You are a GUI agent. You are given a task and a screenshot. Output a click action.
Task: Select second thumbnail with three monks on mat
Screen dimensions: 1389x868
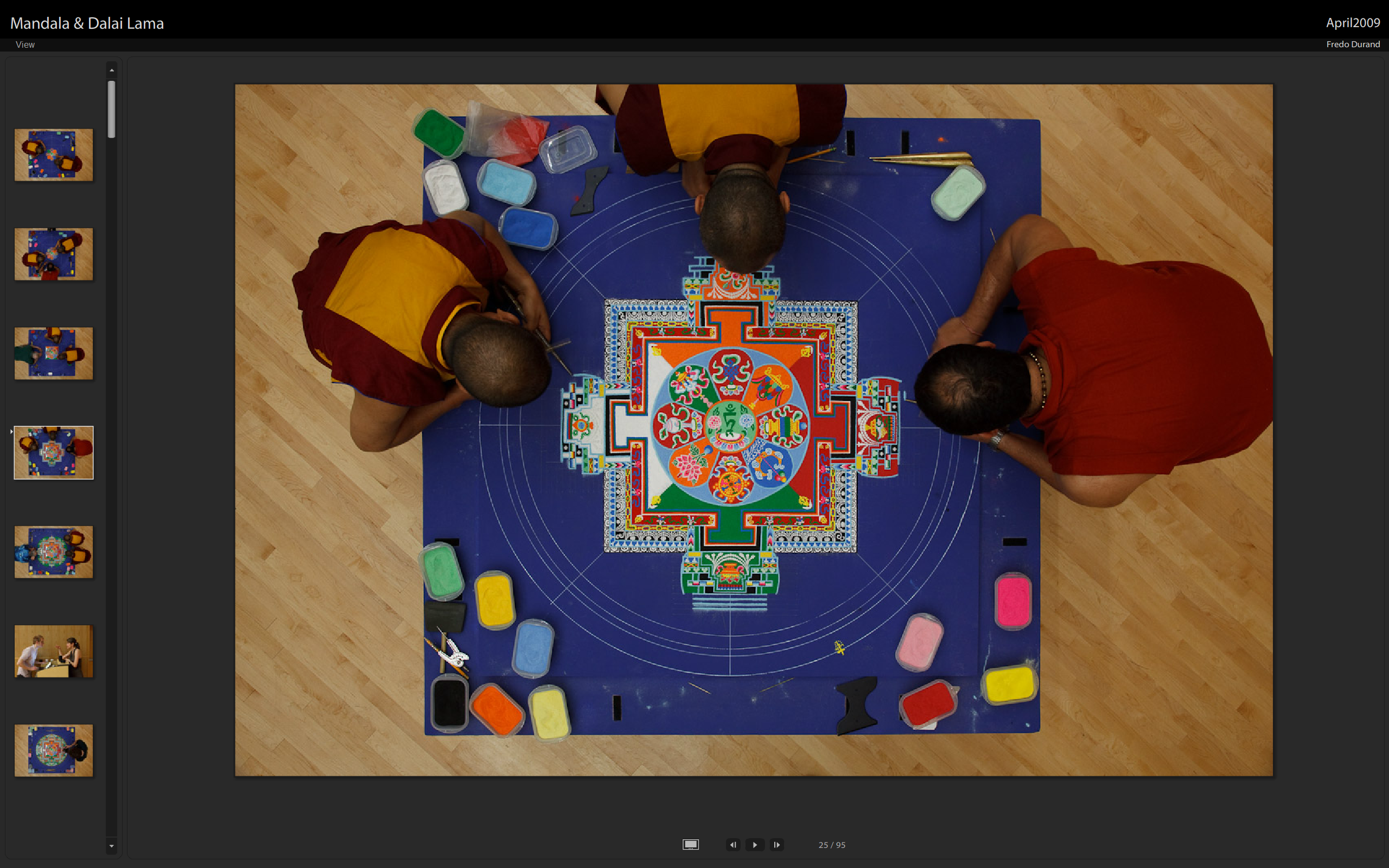pyautogui.click(x=53, y=254)
